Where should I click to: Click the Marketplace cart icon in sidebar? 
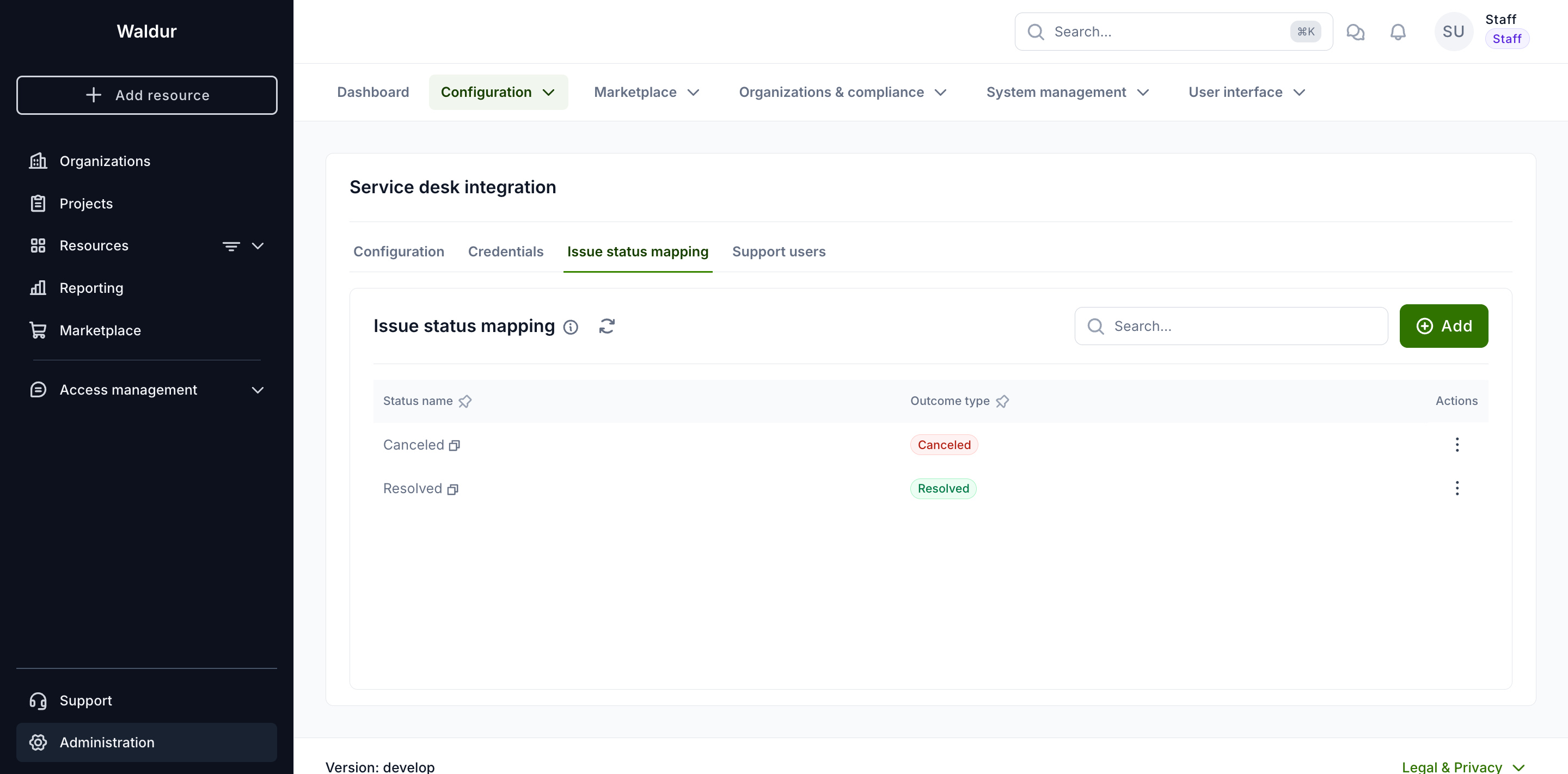pyautogui.click(x=38, y=330)
